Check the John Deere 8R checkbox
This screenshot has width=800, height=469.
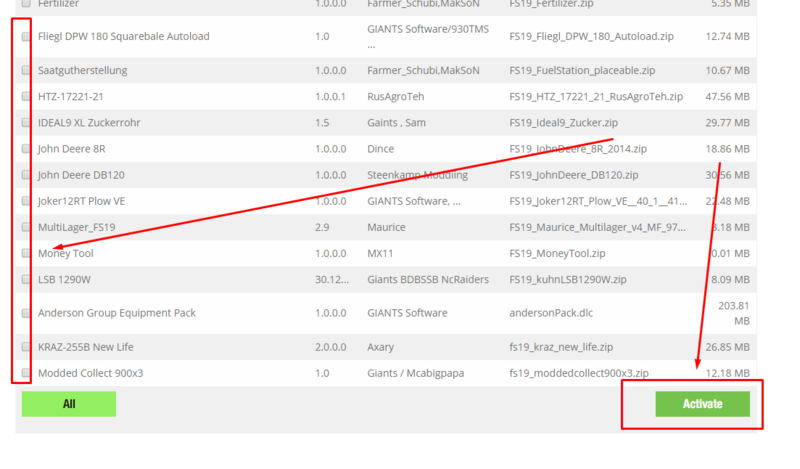[x=26, y=149]
